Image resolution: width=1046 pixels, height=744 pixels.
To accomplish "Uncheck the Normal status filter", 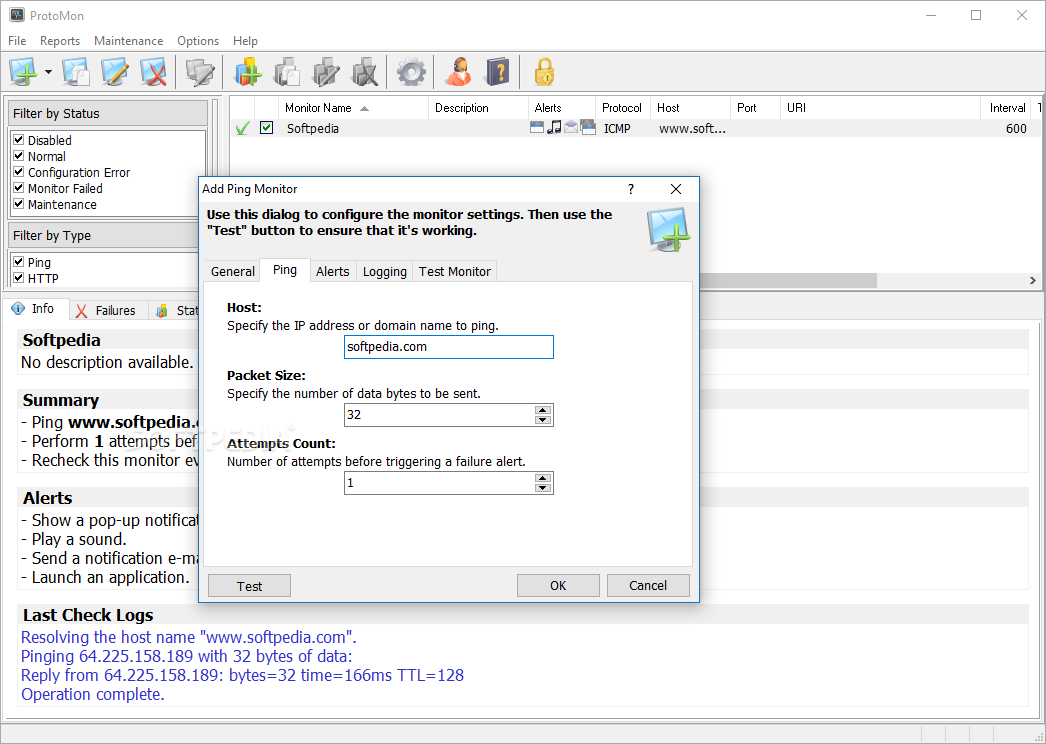I will click(x=19, y=155).
